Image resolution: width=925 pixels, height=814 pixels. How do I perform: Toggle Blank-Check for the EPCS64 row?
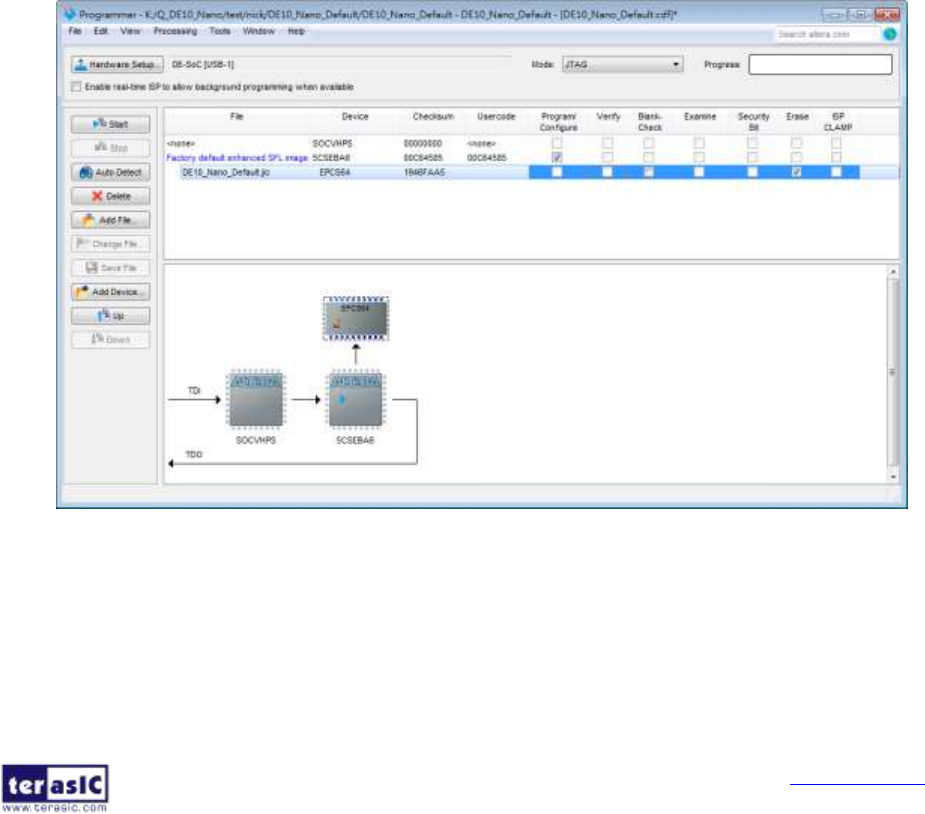pos(649,172)
